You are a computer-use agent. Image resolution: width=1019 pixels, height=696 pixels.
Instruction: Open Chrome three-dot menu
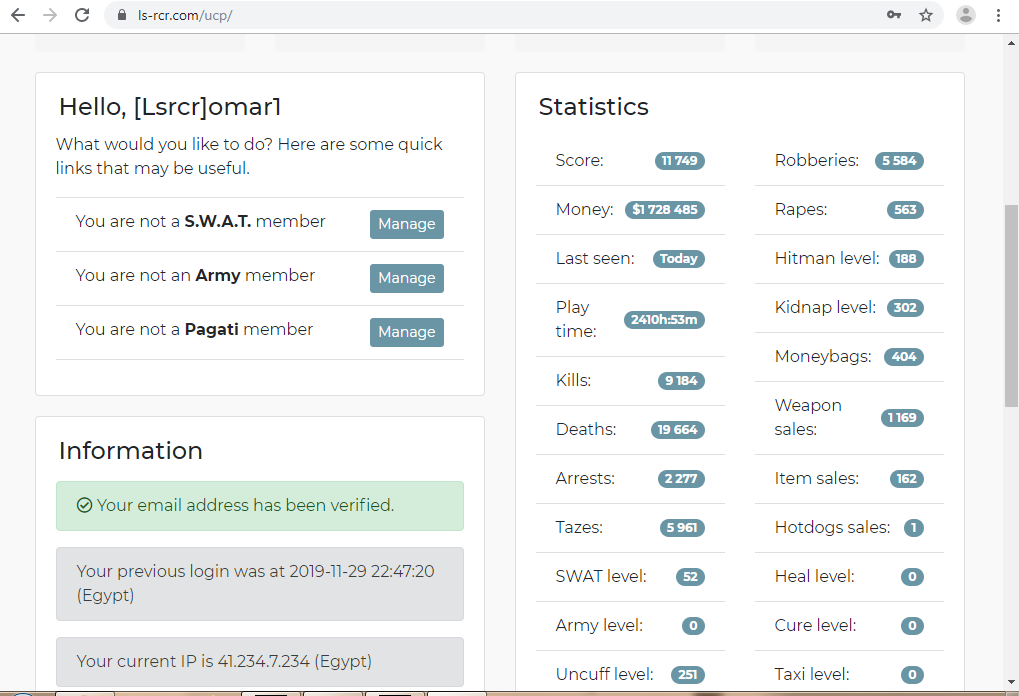[x=998, y=15]
